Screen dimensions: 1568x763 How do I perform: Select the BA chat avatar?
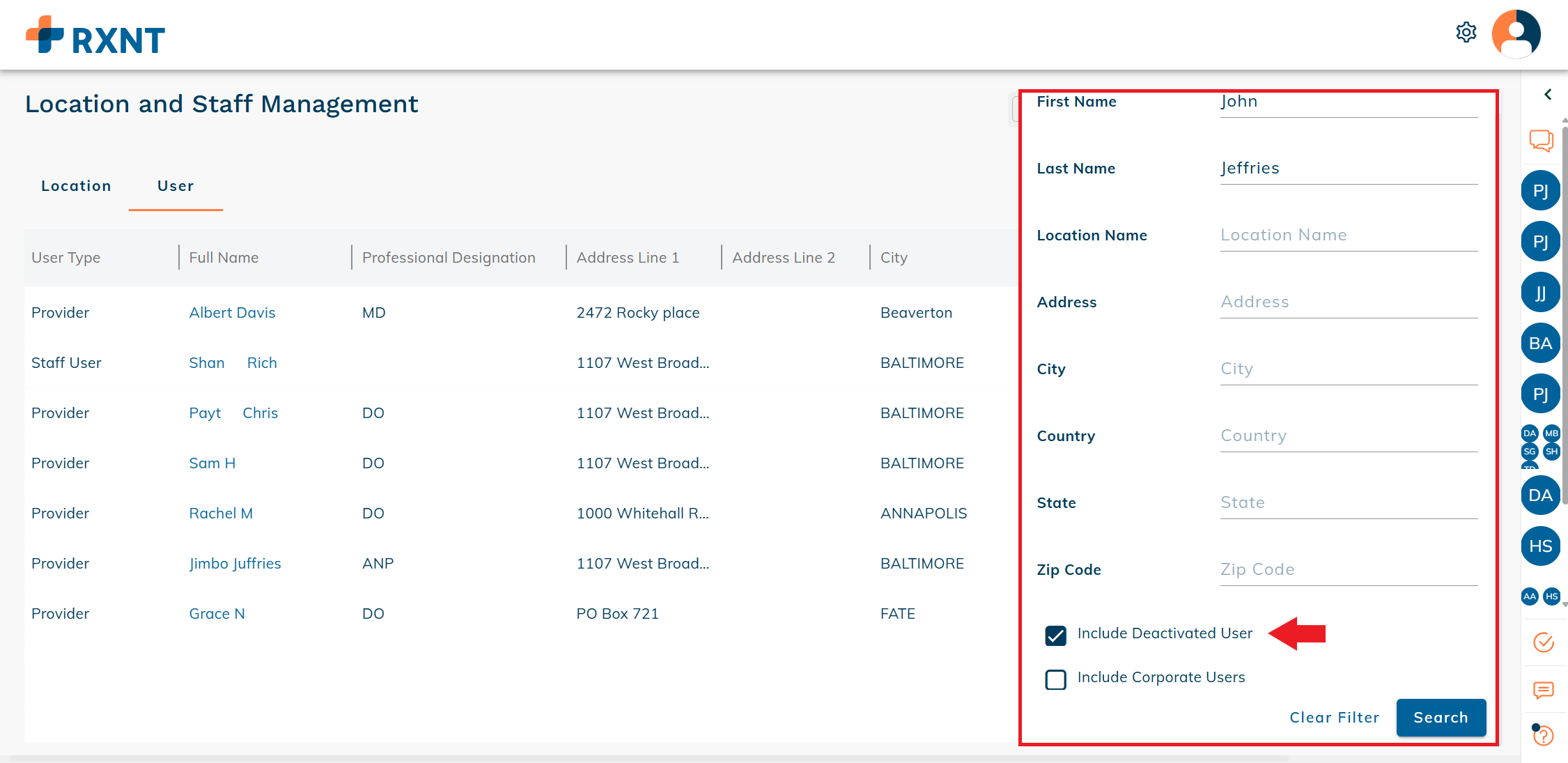(1540, 344)
